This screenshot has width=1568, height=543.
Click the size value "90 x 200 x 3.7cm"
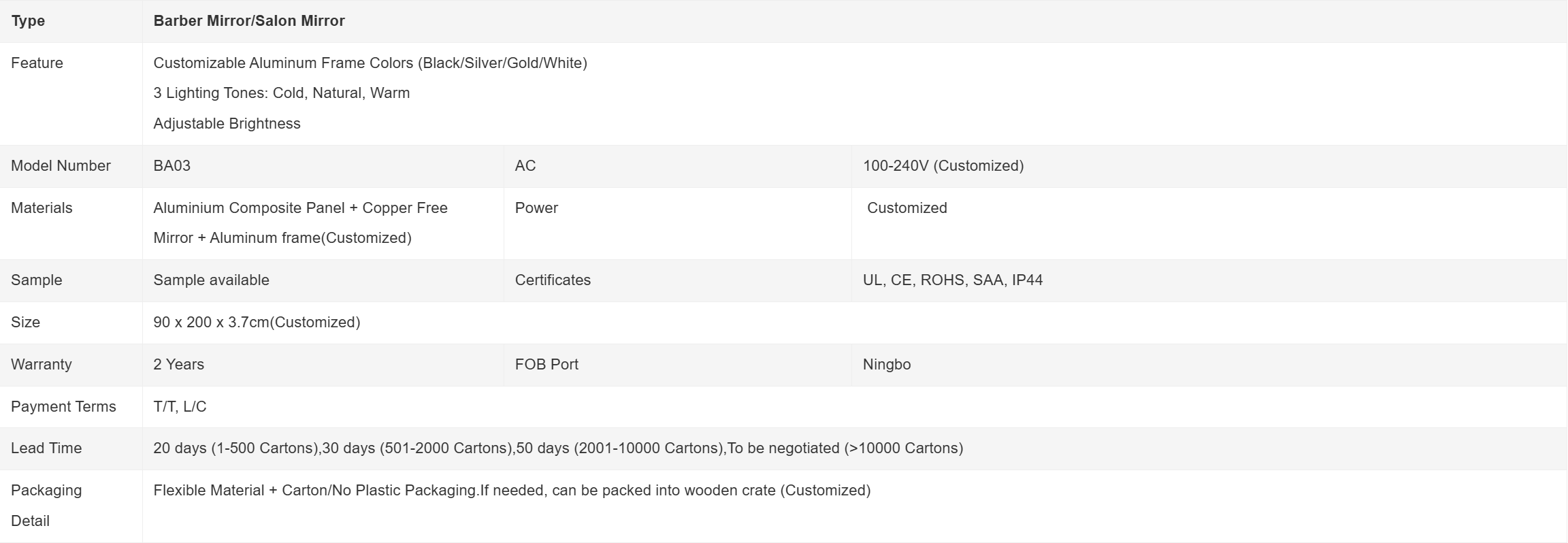[257, 323]
